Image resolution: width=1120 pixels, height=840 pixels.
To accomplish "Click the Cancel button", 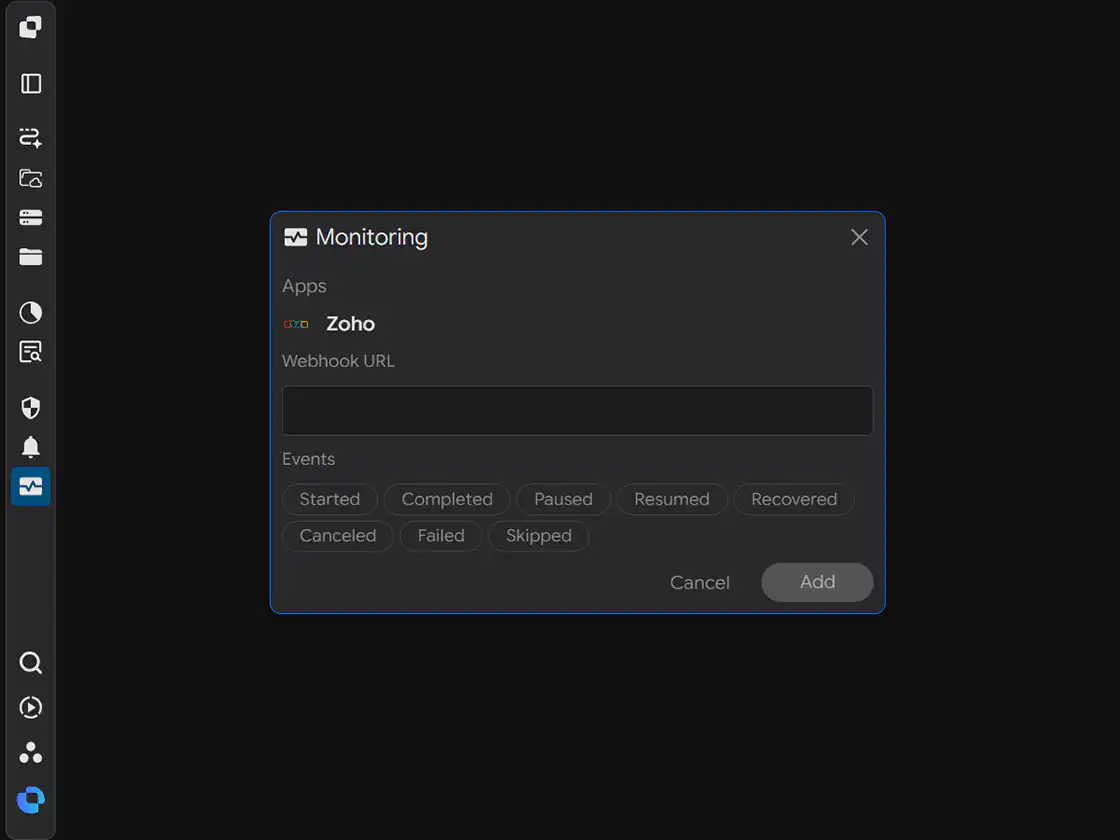I will 699,583.
